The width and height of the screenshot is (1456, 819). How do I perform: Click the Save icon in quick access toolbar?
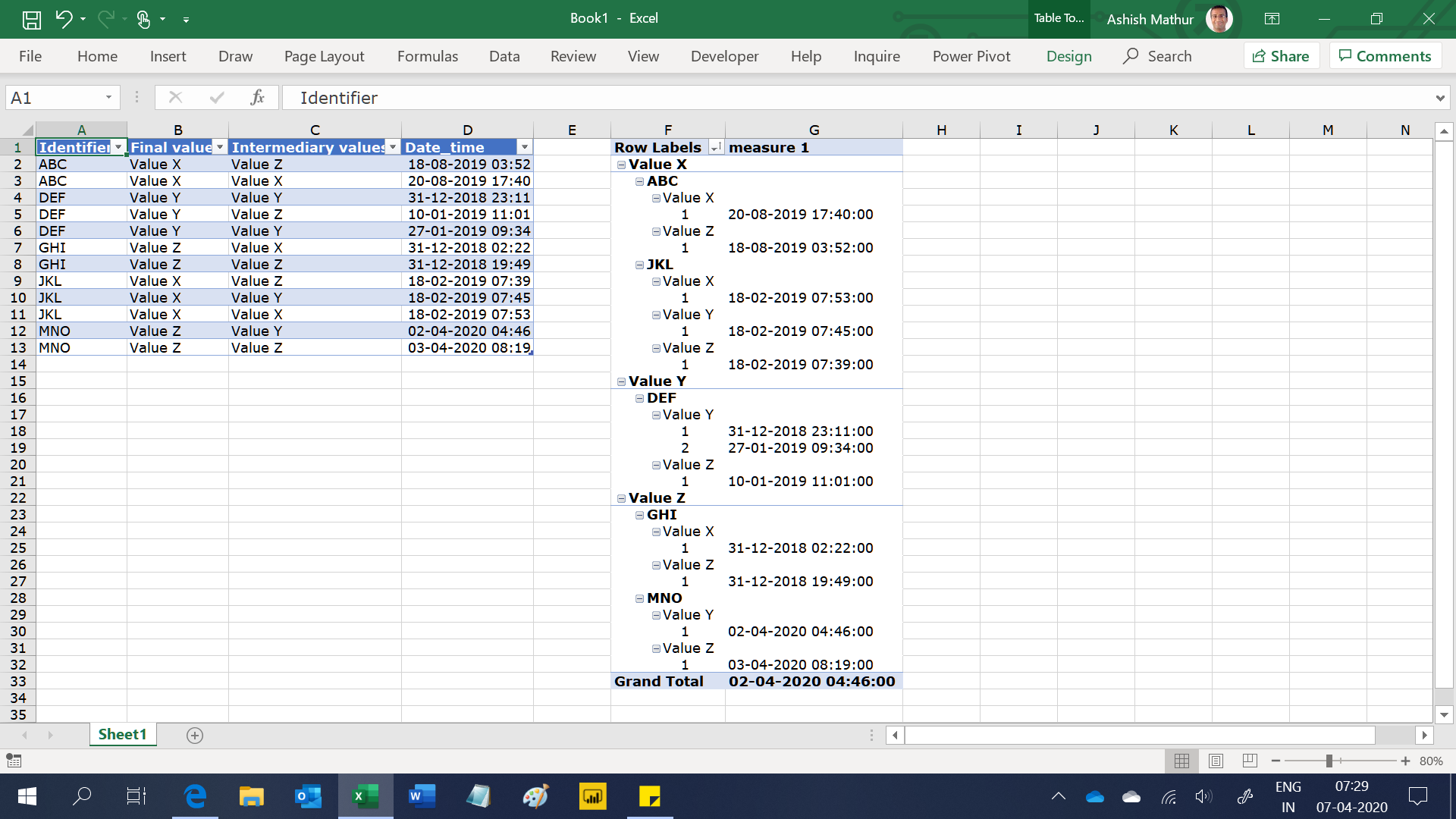(x=31, y=20)
